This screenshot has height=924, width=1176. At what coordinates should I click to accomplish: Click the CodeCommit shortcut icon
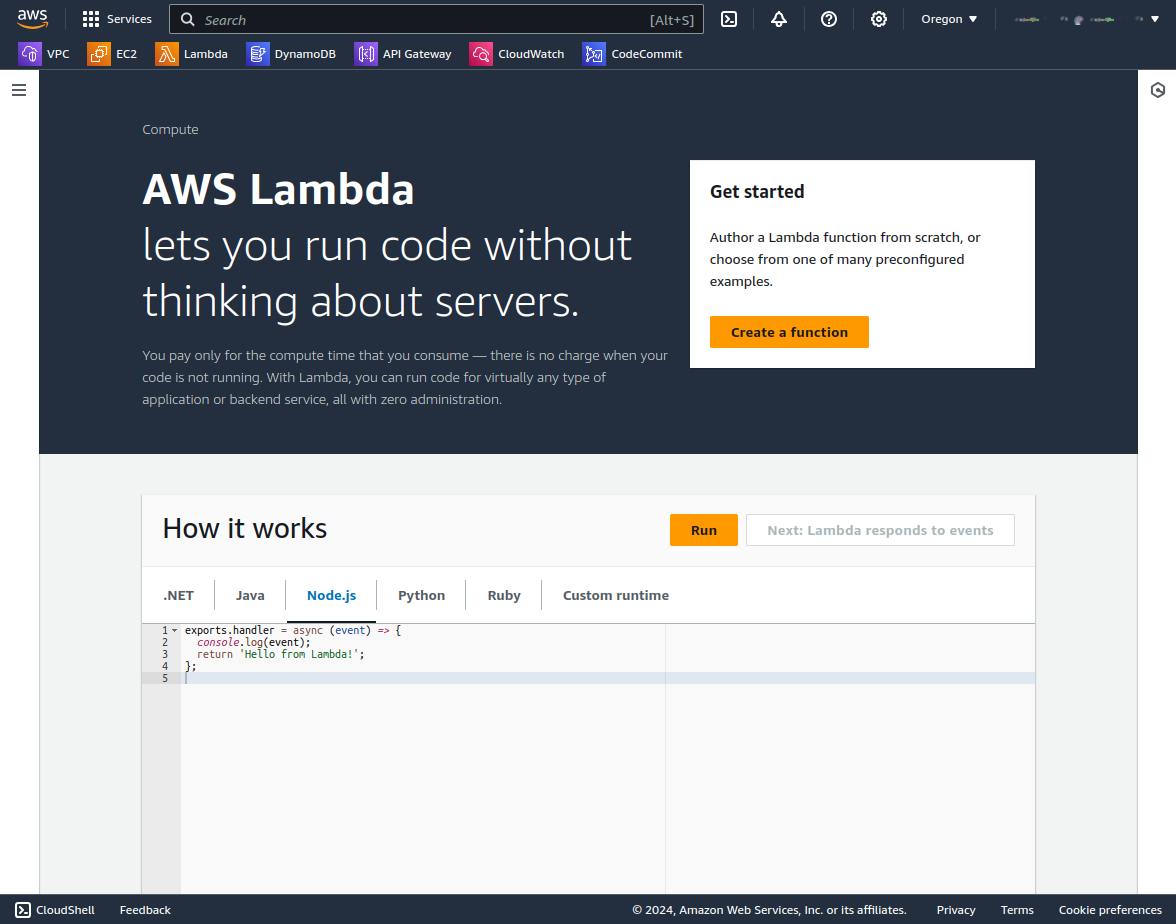pos(594,54)
